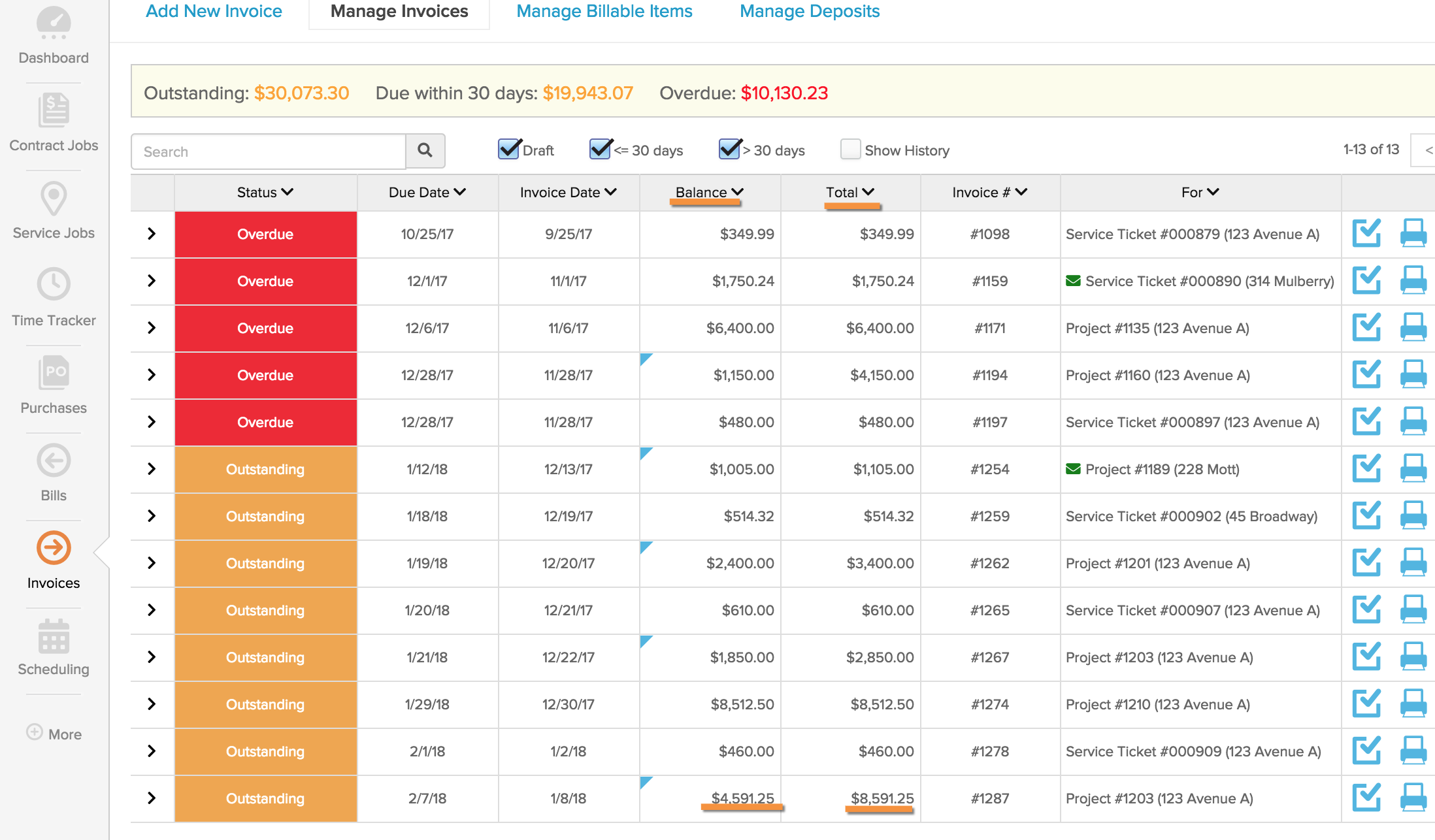
Task: Toggle the <= 30 days checkbox
Action: click(601, 150)
